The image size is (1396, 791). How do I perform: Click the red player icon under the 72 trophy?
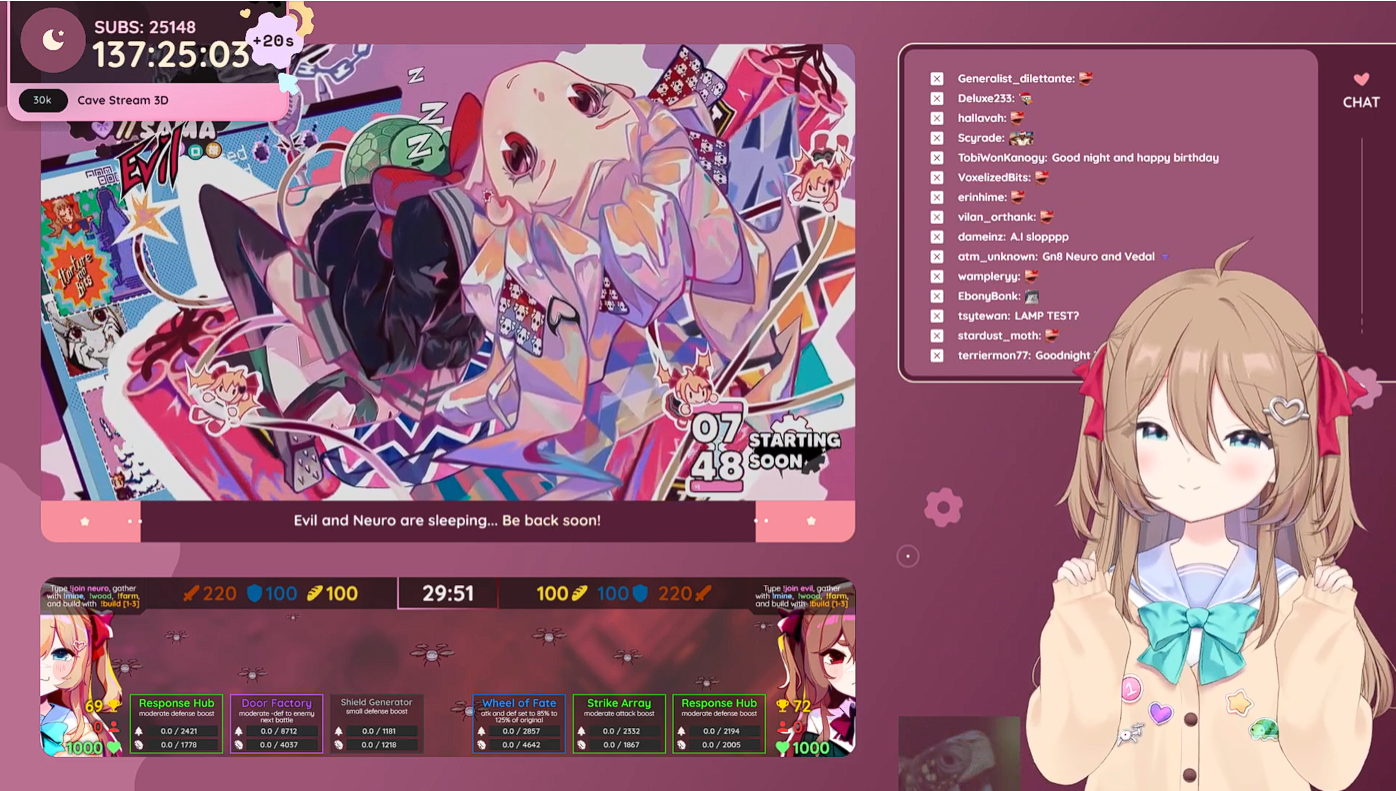[783, 727]
